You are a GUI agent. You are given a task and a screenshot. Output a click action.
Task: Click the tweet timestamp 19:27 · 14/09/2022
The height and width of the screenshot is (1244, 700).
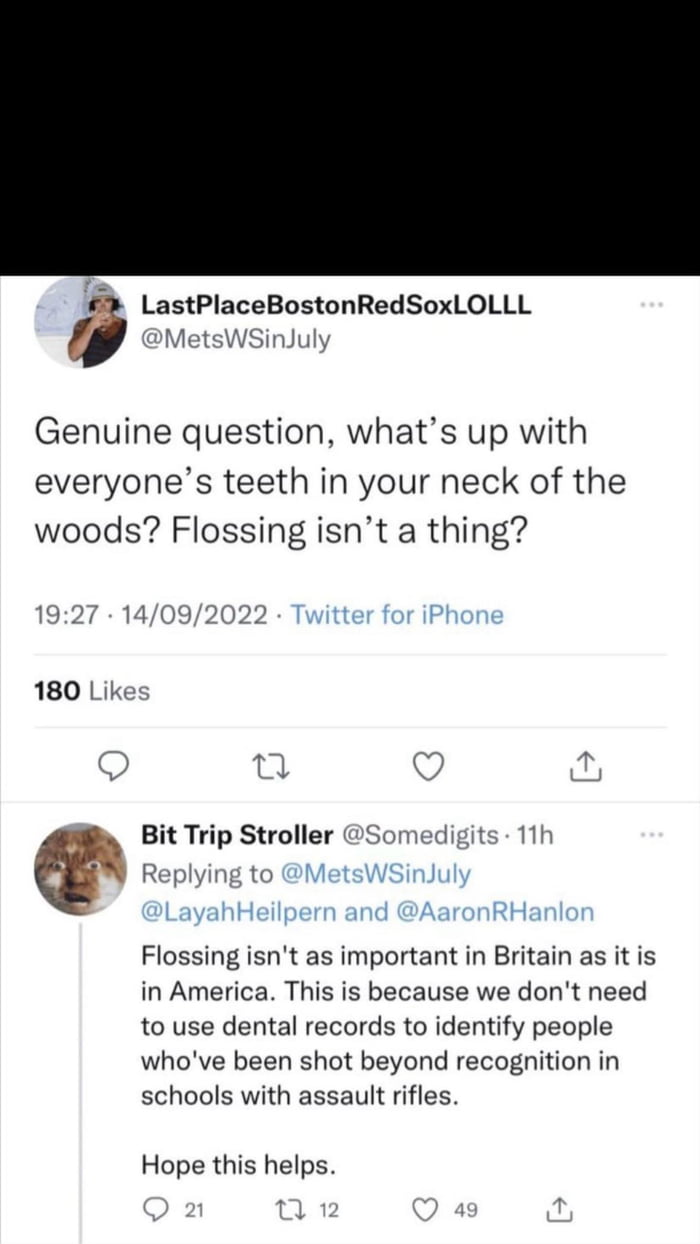click(152, 615)
